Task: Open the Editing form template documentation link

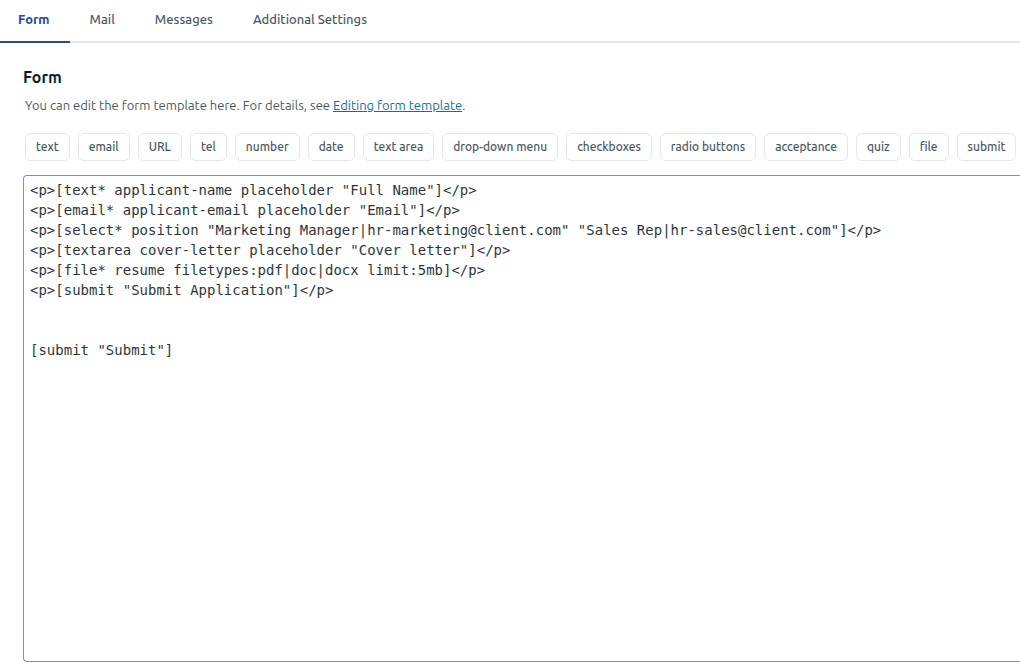Action: point(397,105)
